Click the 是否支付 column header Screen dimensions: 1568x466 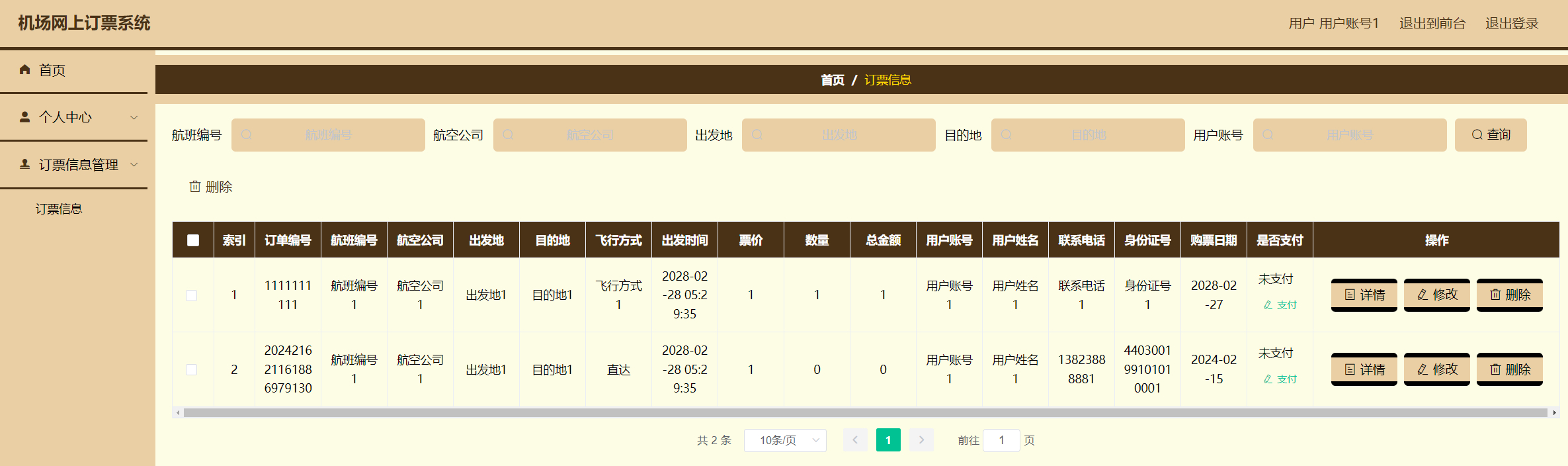[1280, 240]
